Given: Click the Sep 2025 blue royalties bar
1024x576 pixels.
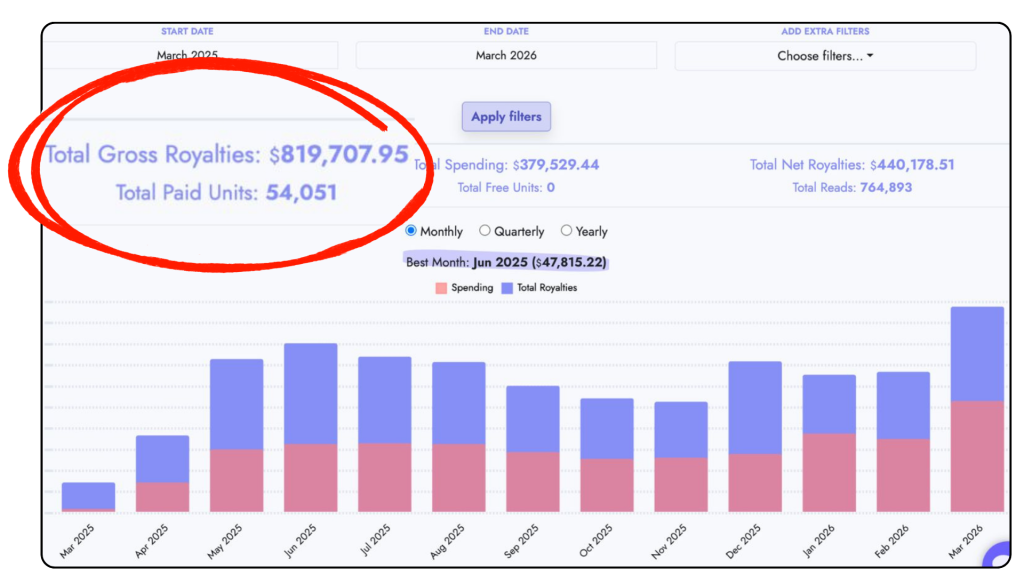Looking at the screenshot, I should click(x=533, y=418).
